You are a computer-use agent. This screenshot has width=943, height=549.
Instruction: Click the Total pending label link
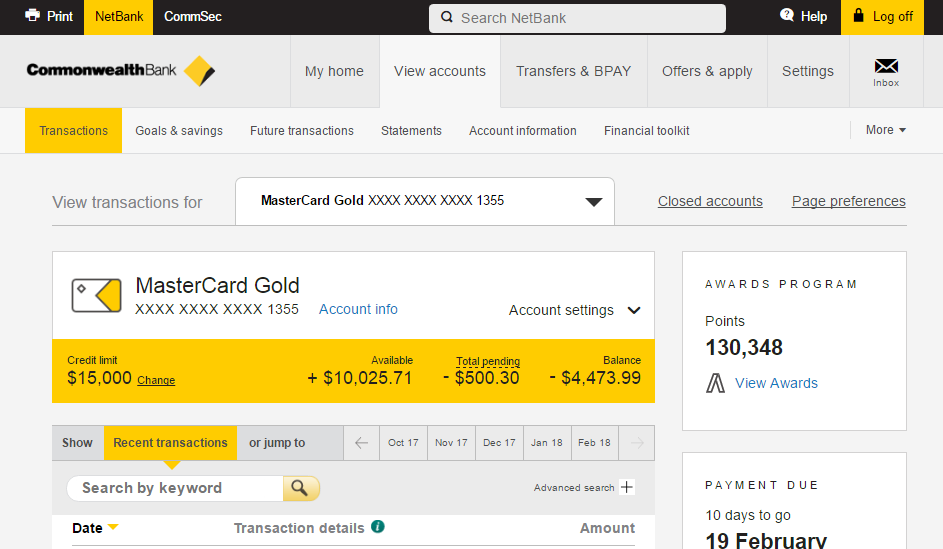(488, 361)
